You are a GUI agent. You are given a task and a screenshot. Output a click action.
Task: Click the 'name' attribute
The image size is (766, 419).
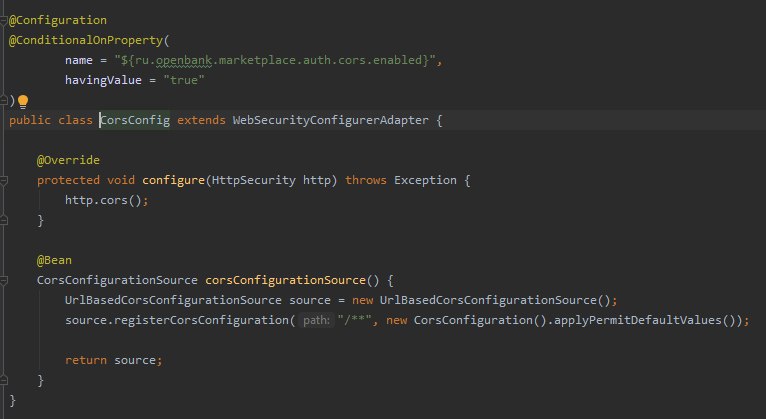(79, 60)
